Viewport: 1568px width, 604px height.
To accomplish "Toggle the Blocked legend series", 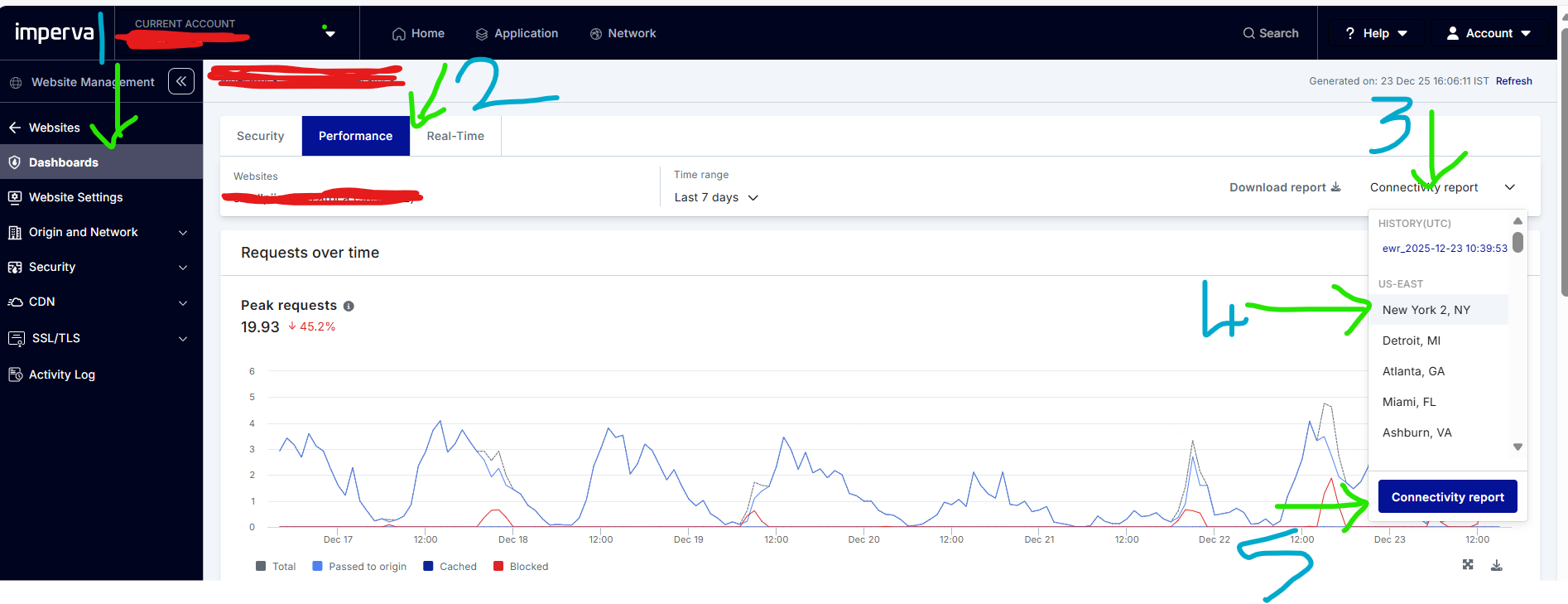I will click(x=521, y=567).
